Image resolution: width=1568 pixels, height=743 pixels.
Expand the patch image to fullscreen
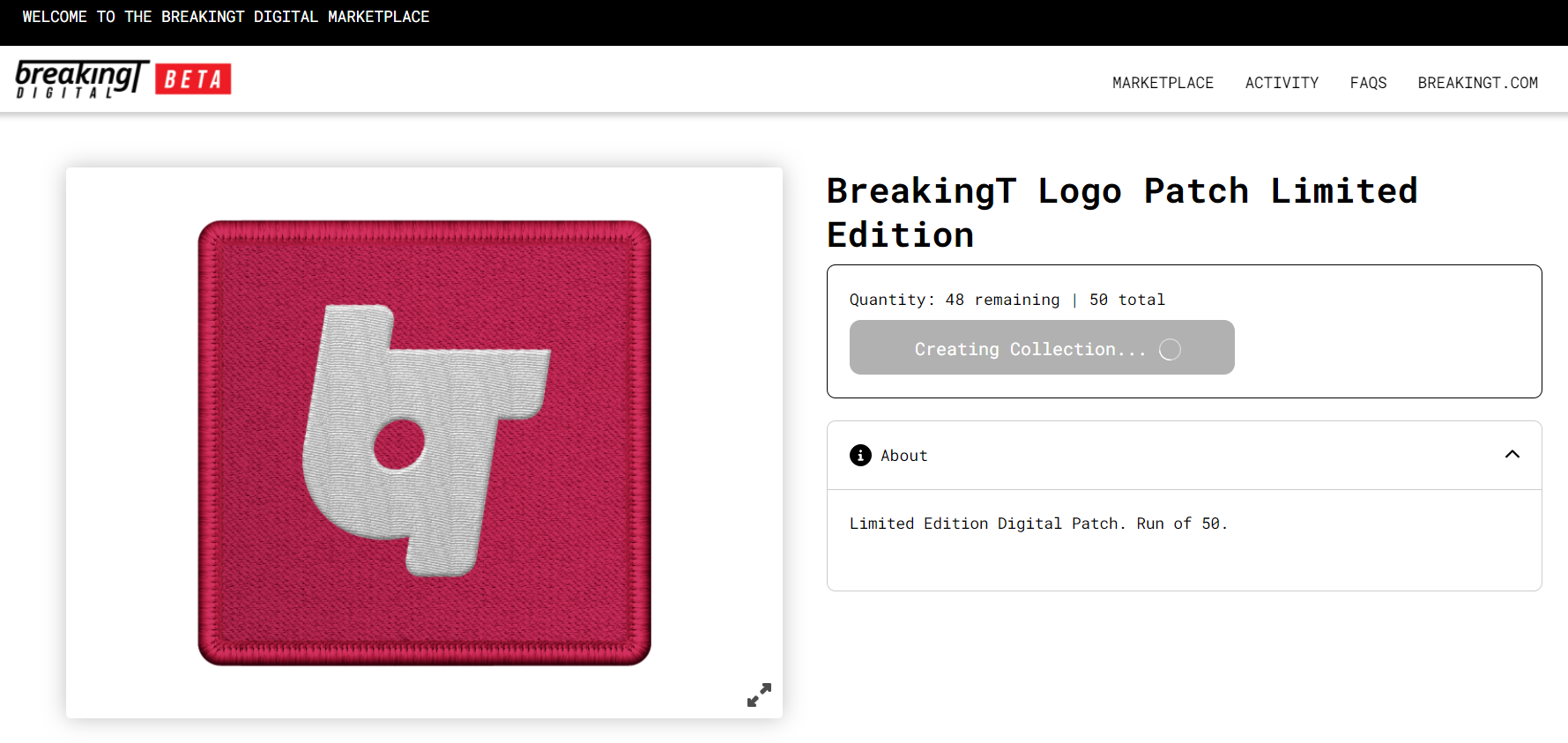click(759, 695)
